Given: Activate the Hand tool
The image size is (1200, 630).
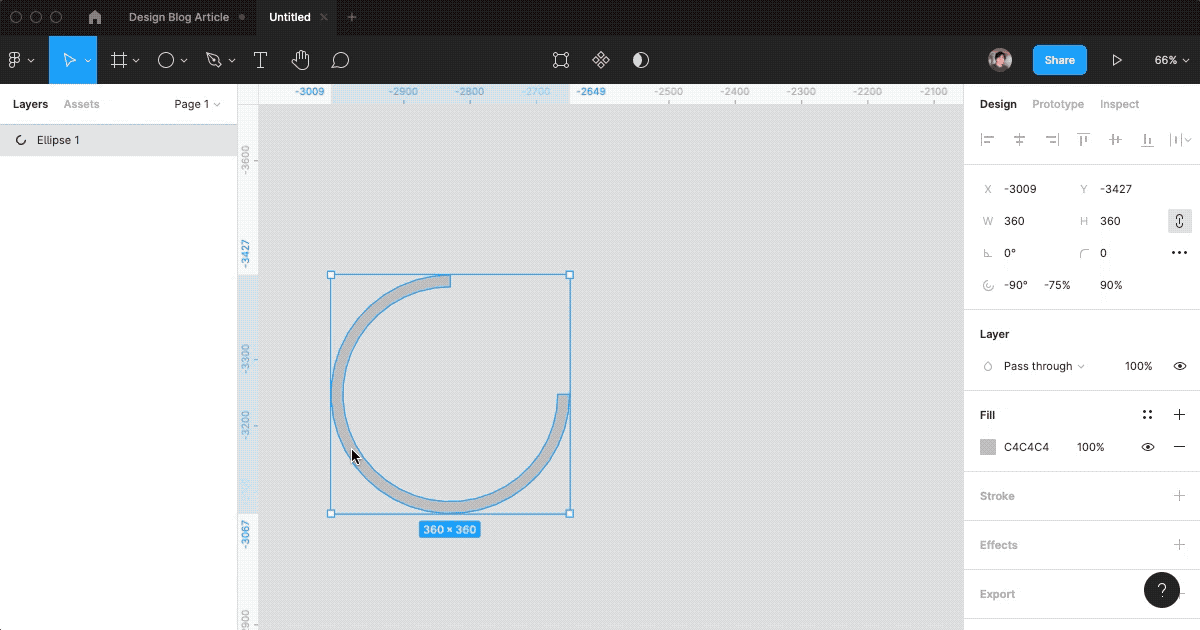Looking at the screenshot, I should pos(301,60).
